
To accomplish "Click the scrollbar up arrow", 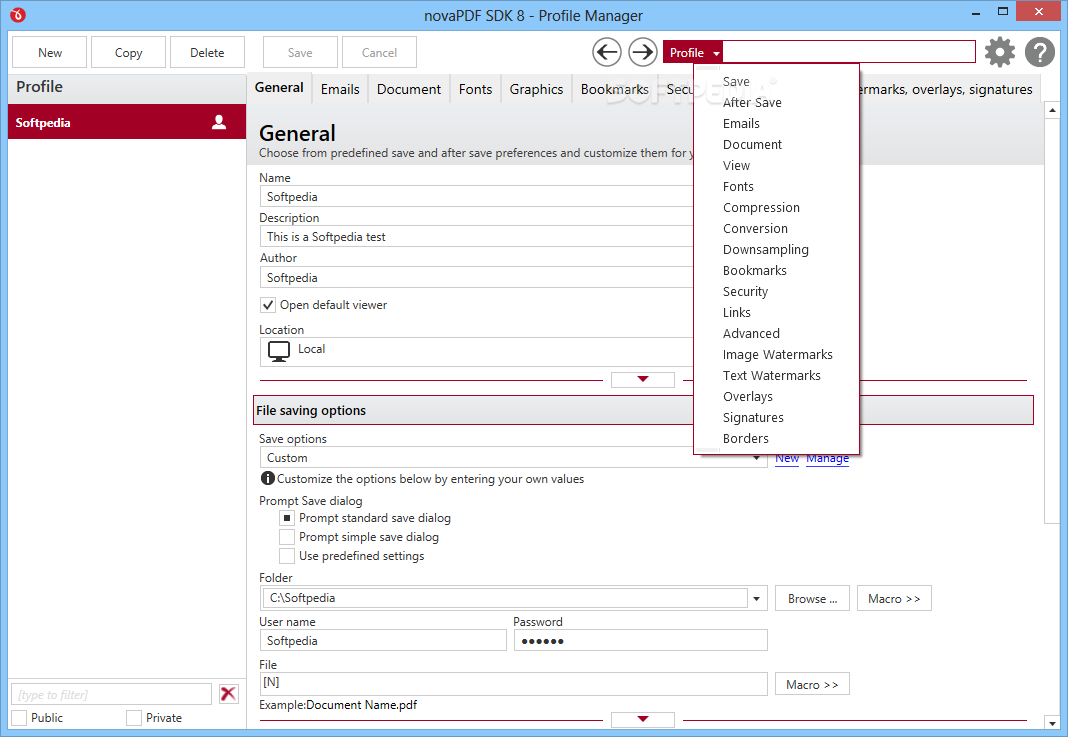I will [x=1052, y=110].
